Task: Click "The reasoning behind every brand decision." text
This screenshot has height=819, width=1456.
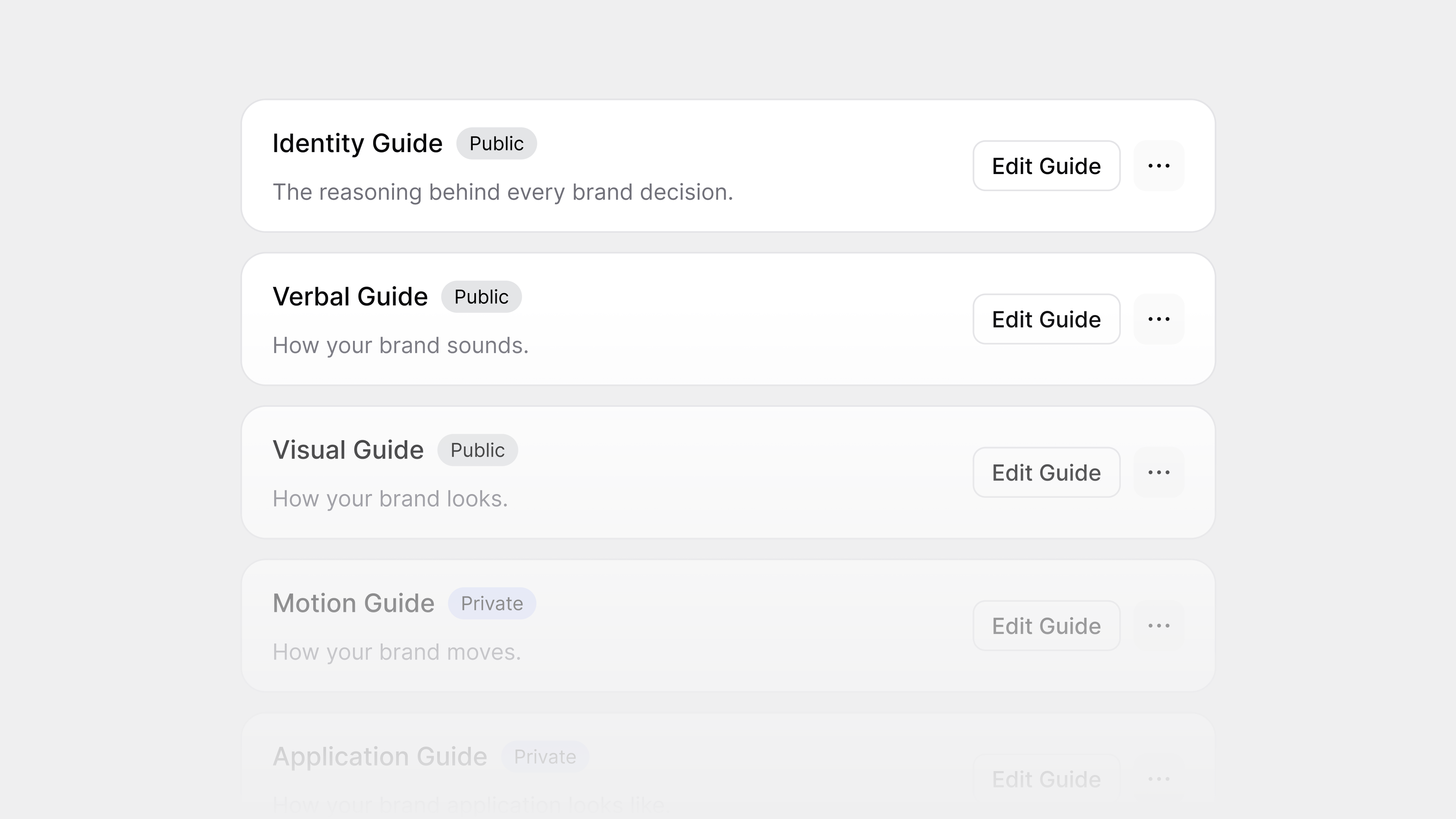Action: 502,192
